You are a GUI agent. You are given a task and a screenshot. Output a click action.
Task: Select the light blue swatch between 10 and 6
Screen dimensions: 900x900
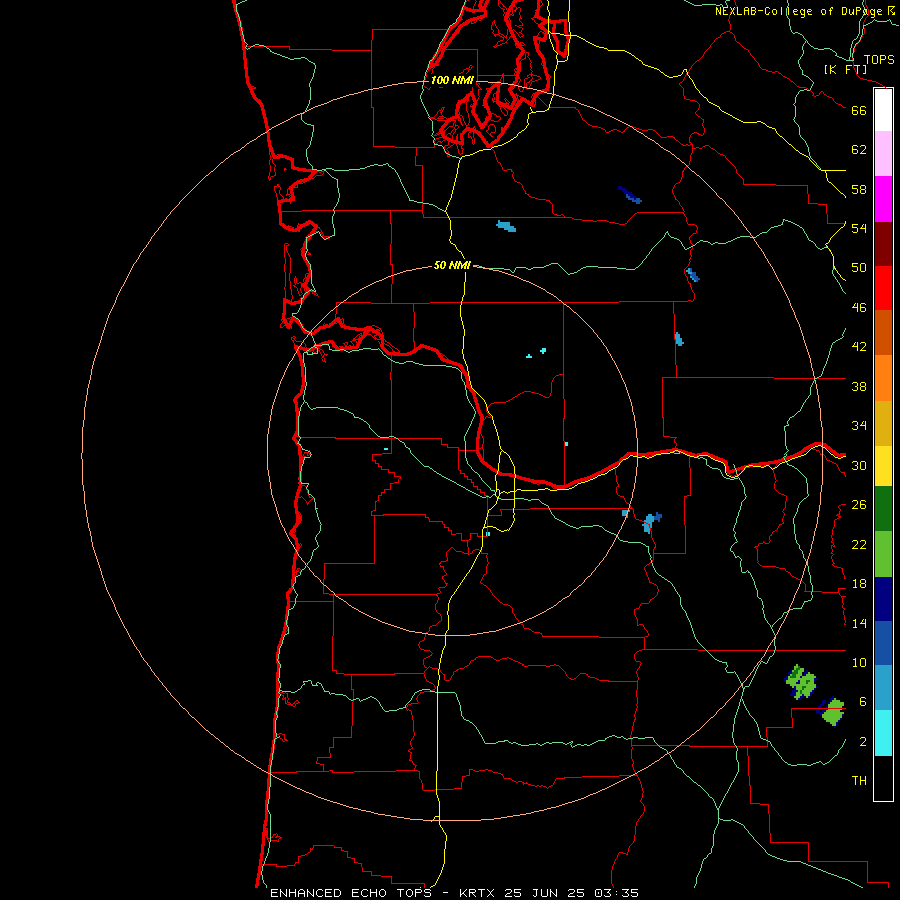[x=883, y=688]
